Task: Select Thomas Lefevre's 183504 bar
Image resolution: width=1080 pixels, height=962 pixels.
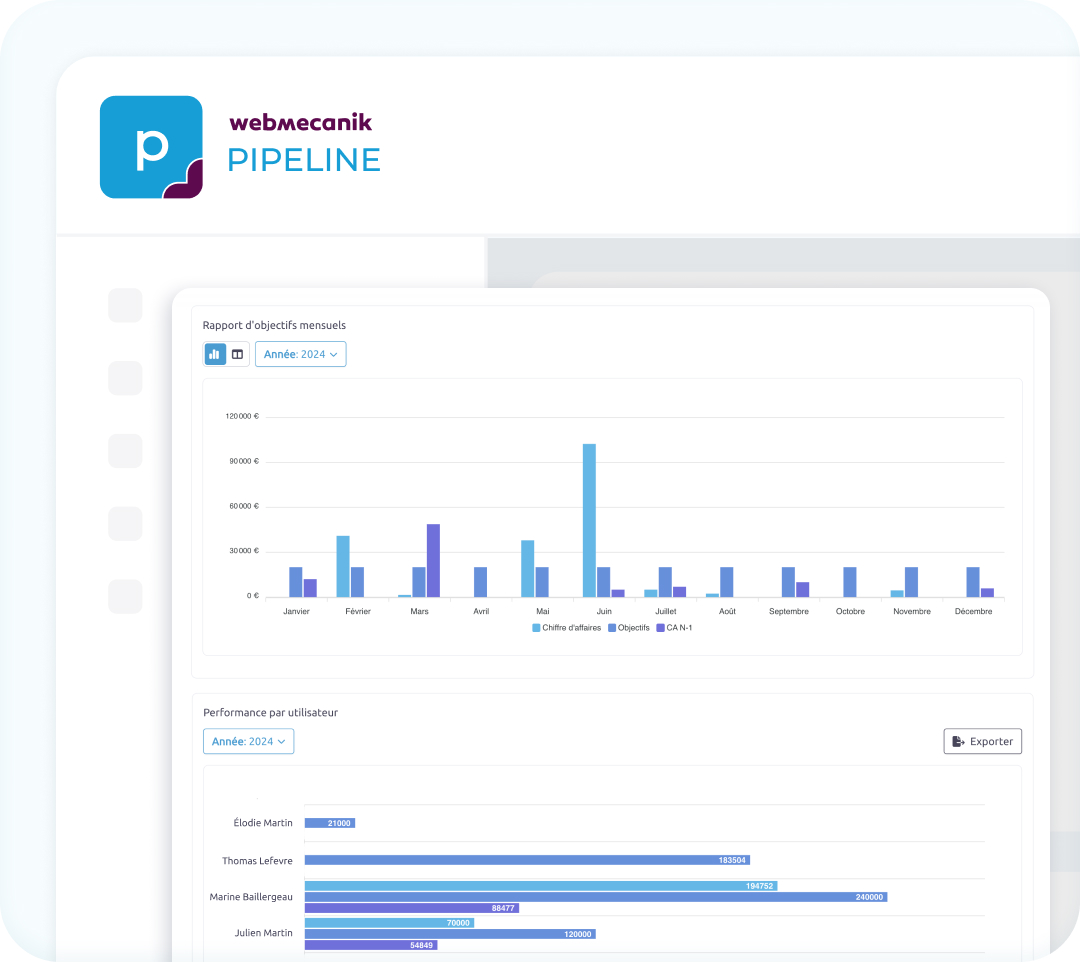Action: pyautogui.click(x=526, y=860)
